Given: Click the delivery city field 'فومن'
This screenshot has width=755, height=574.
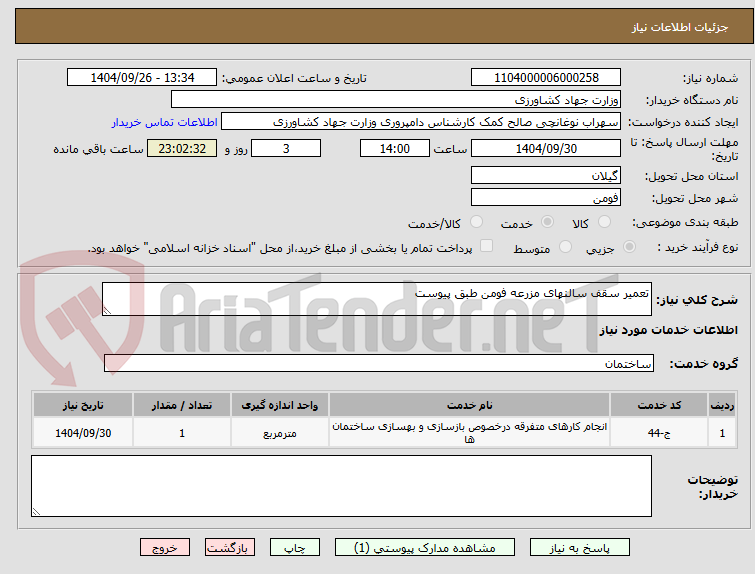Looking at the screenshot, I should pyautogui.click(x=546, y=197).
